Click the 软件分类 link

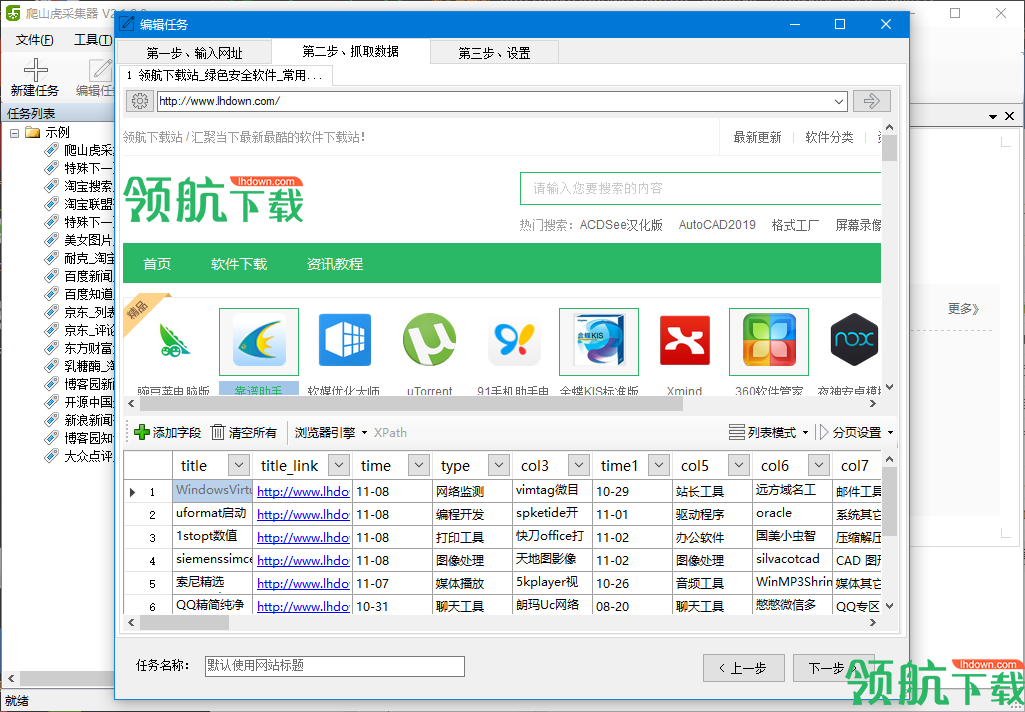point(829,137)
